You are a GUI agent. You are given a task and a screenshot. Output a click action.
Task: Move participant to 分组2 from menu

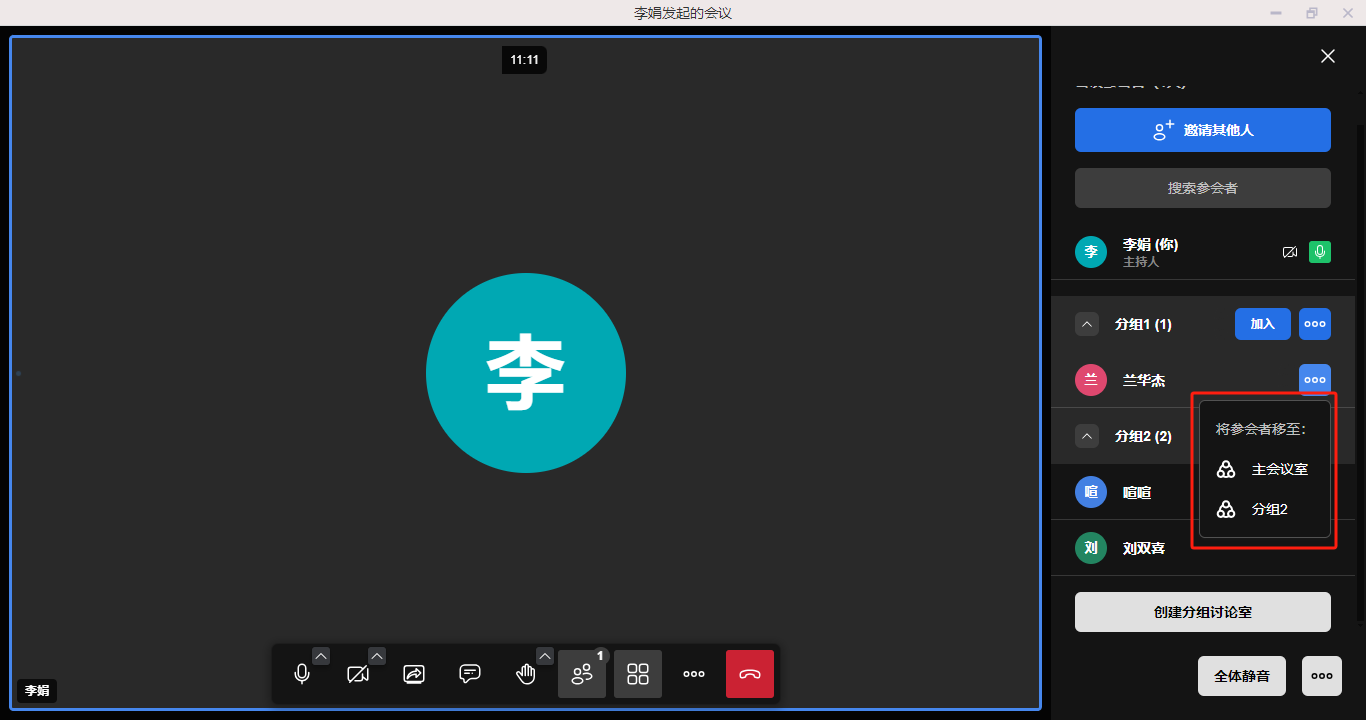pyautogui.click(x=1265, y=509)
